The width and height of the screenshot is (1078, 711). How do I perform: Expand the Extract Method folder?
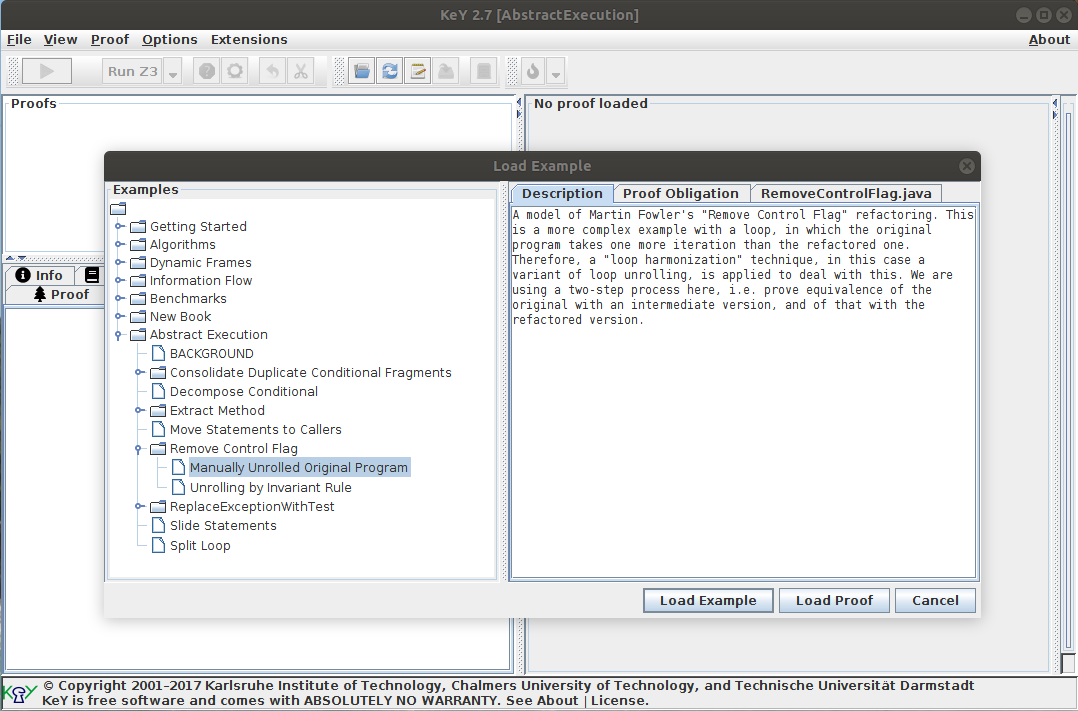click(x=139, y=411)
